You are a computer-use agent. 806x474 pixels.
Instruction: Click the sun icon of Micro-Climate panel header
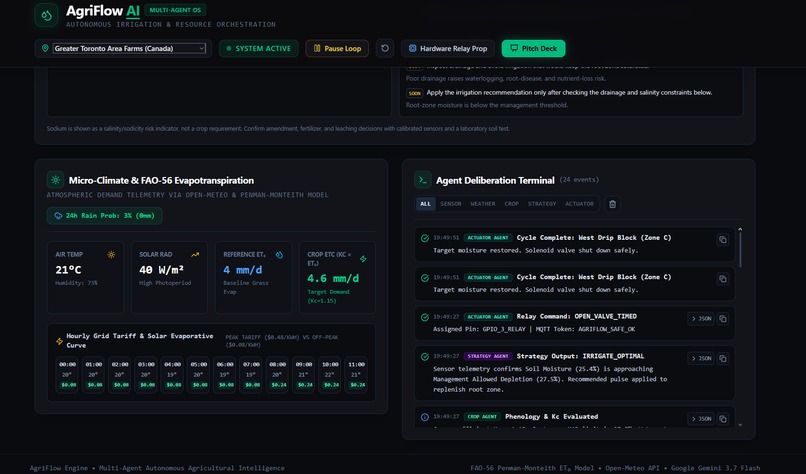[56, 180]
